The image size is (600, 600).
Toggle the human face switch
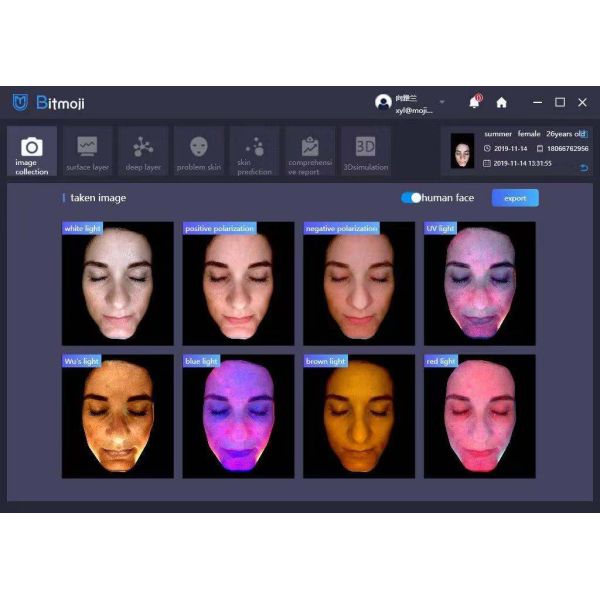pos(411,198)
